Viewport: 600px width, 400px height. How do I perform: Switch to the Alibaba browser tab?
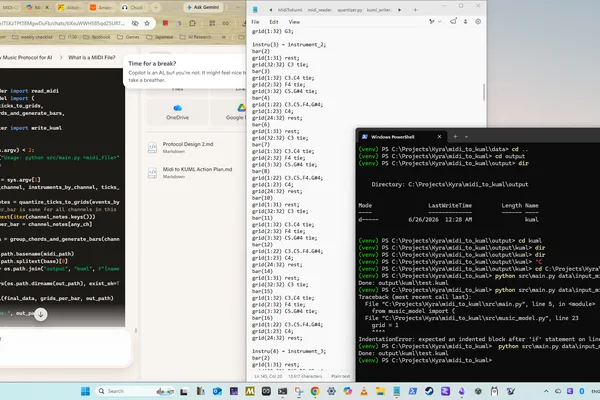pyautogui.click(x=69, y=7)
